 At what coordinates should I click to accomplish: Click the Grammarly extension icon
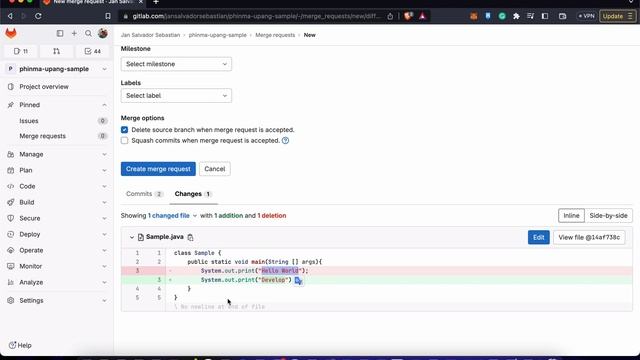tap(502, 16)
